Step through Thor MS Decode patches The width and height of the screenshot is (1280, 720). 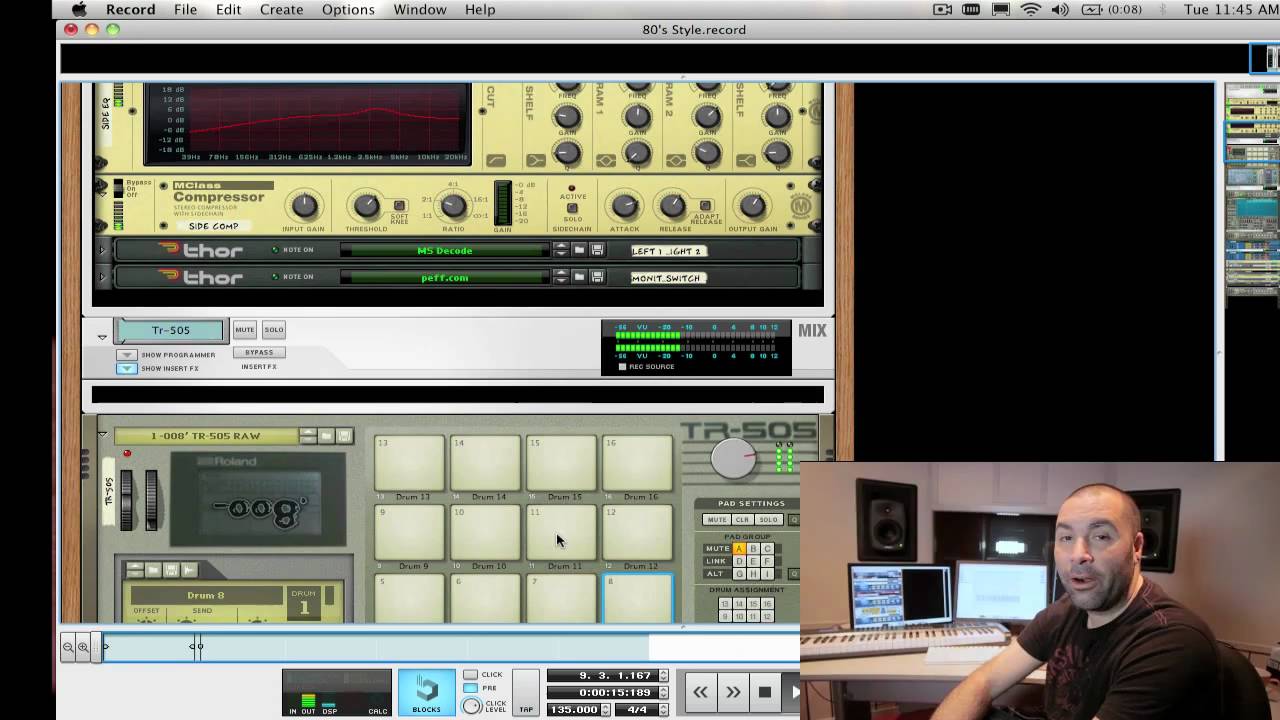[561, 250]
